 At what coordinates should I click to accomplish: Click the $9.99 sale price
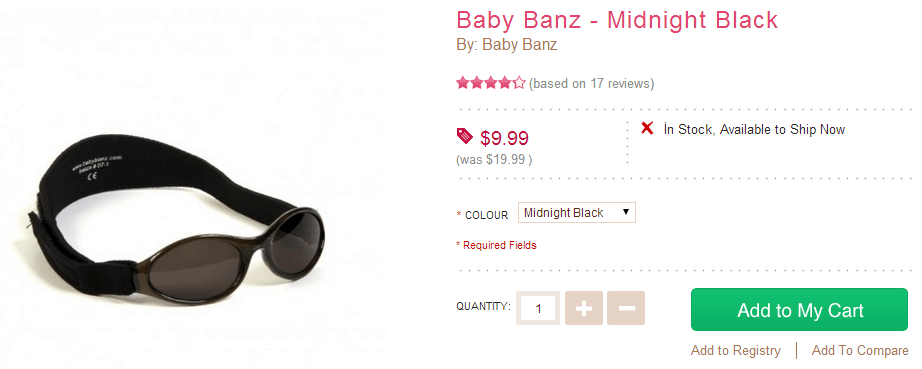point(504,139)
